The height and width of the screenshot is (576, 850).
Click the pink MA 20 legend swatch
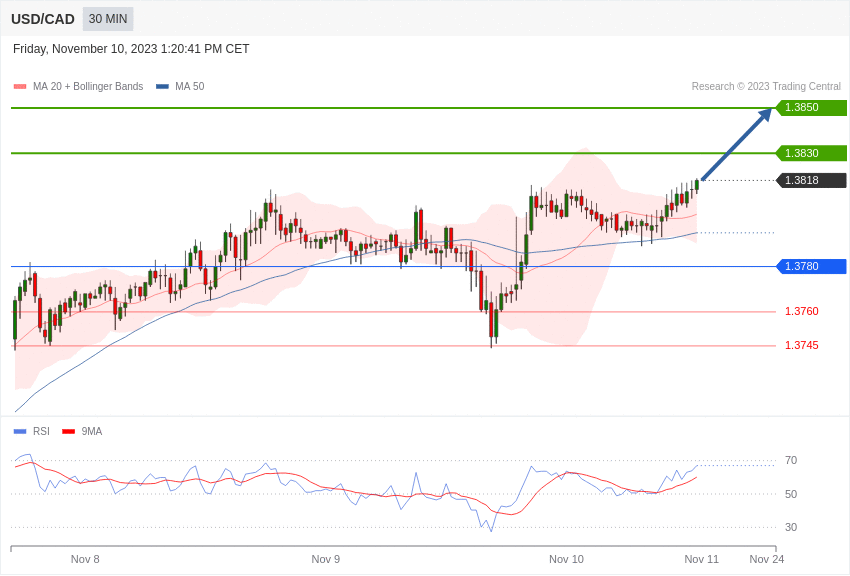20,87
